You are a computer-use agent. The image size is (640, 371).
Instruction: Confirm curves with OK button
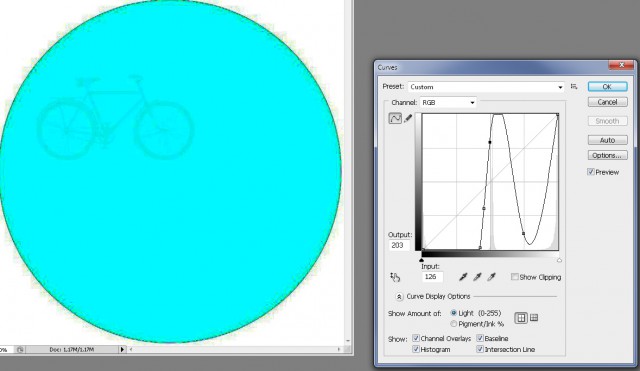(607, 87)
